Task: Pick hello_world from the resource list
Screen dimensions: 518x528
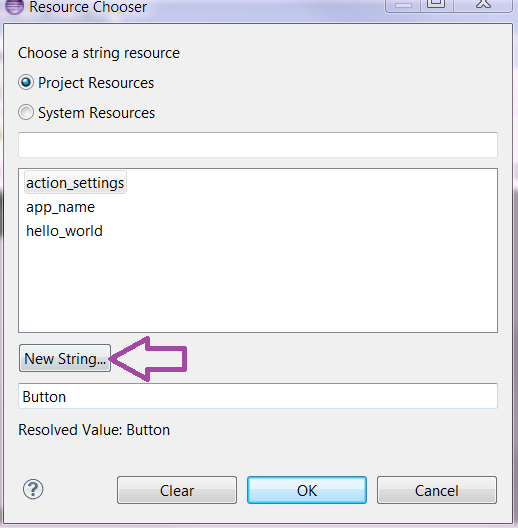Action: (x=64, y=231)
